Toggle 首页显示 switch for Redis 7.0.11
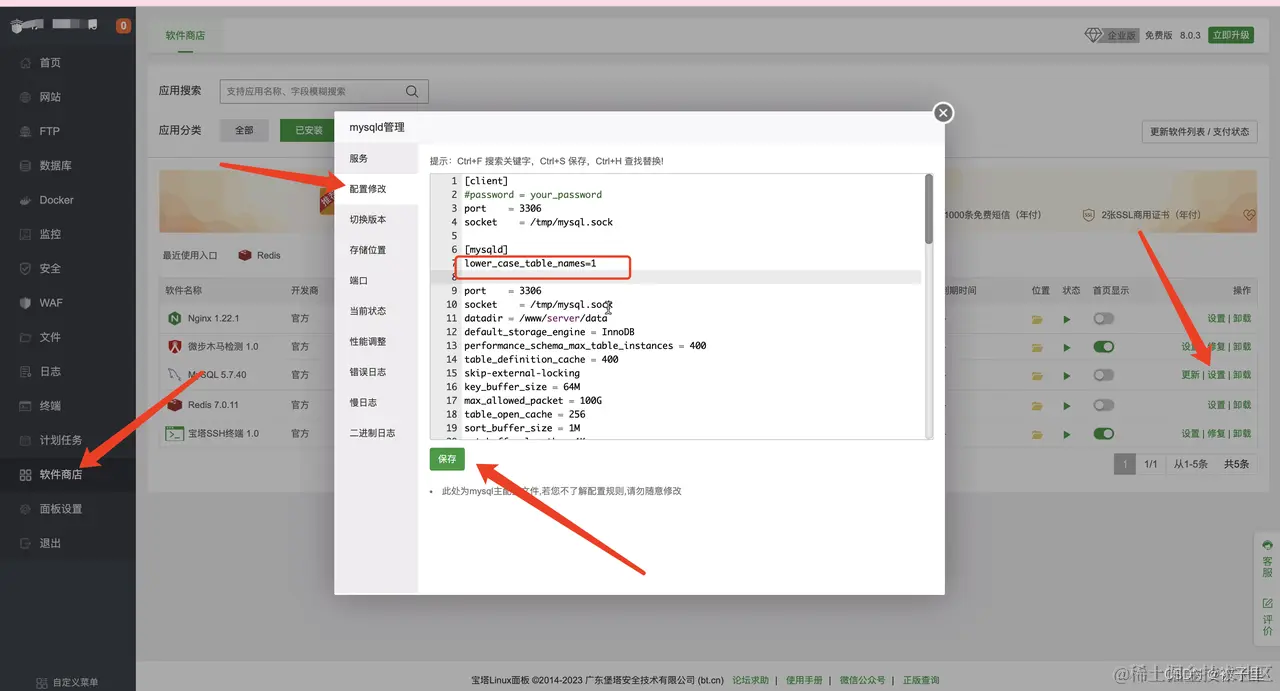This screenshot has height=691, width=1280. point(1104,405)
